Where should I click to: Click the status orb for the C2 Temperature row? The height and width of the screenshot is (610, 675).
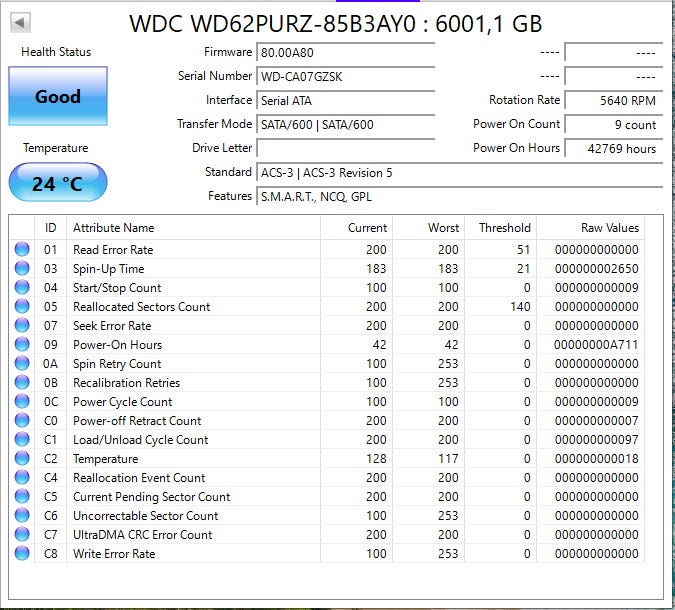point(22,458)
